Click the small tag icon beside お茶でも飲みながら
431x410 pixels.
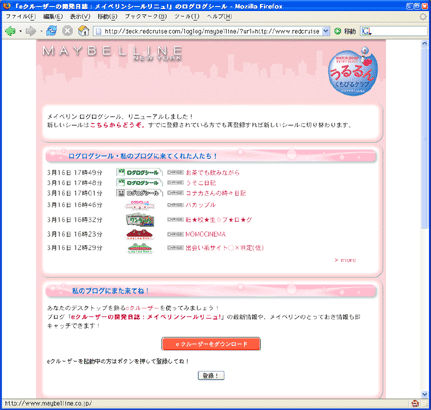pyautogui.click(x=175, y=172)
